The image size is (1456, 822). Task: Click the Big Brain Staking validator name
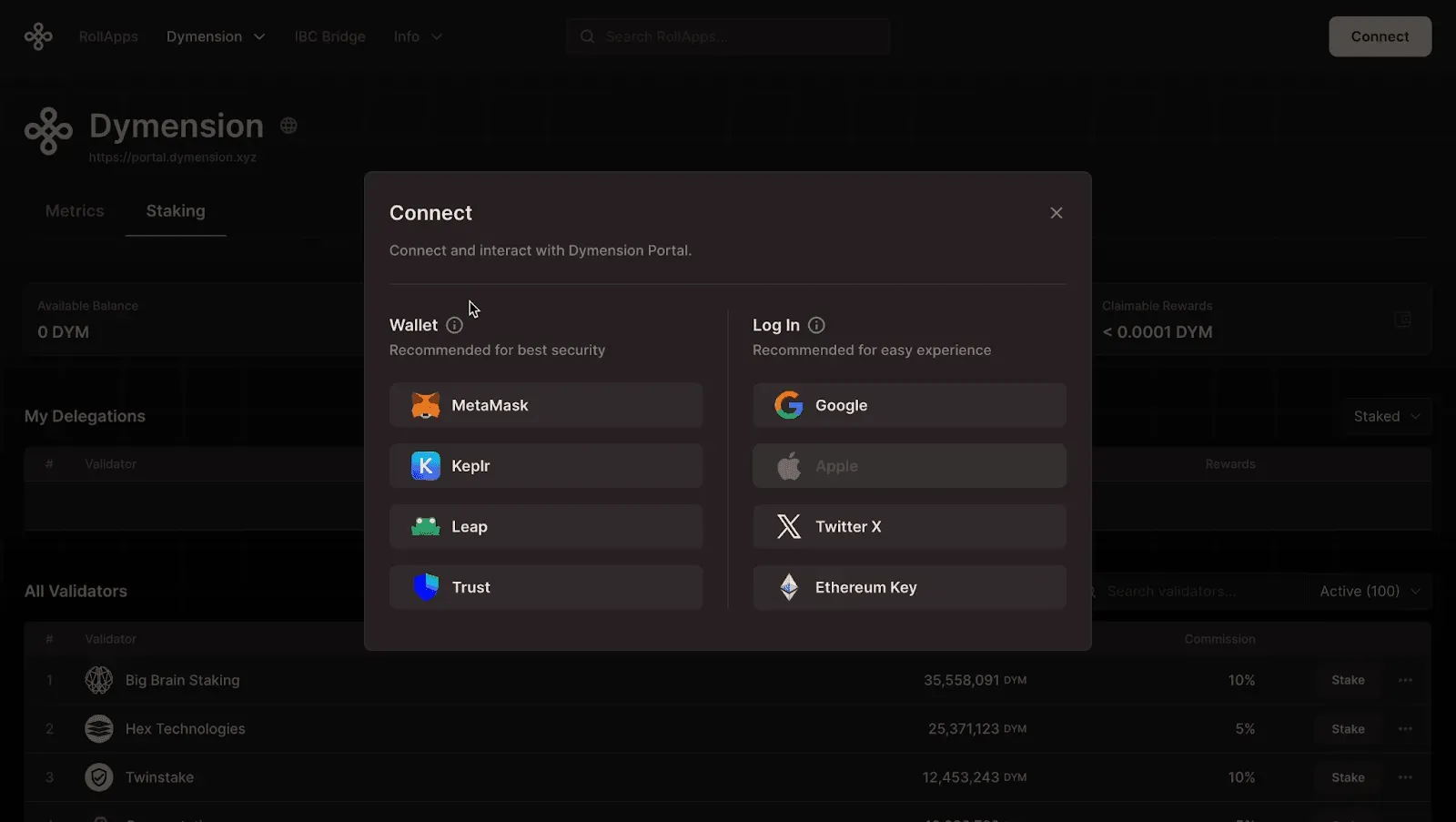tap(183, 680)
